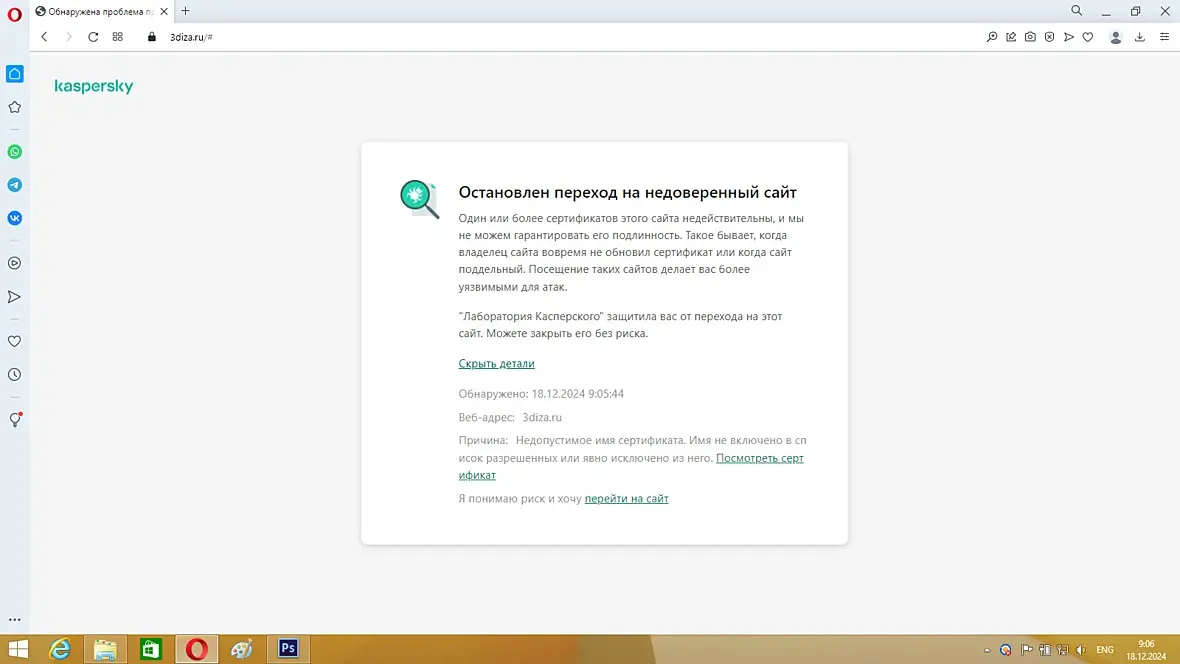Close the 'Обнаружена проблема' tab
The height and width of the screenshot is (664, 1180).
[164, 11]
